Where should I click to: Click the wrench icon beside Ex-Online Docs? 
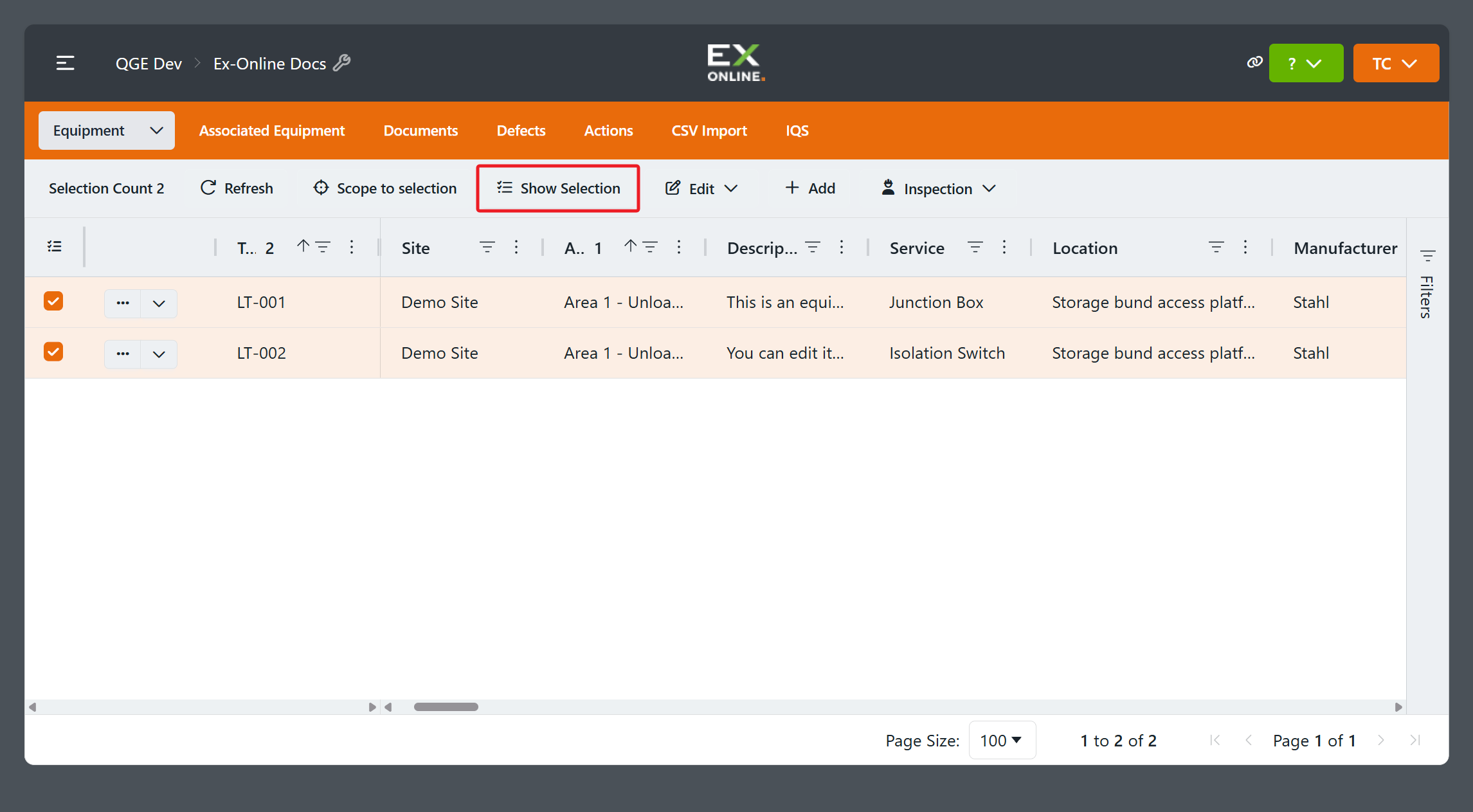click(x=342, y=62)
